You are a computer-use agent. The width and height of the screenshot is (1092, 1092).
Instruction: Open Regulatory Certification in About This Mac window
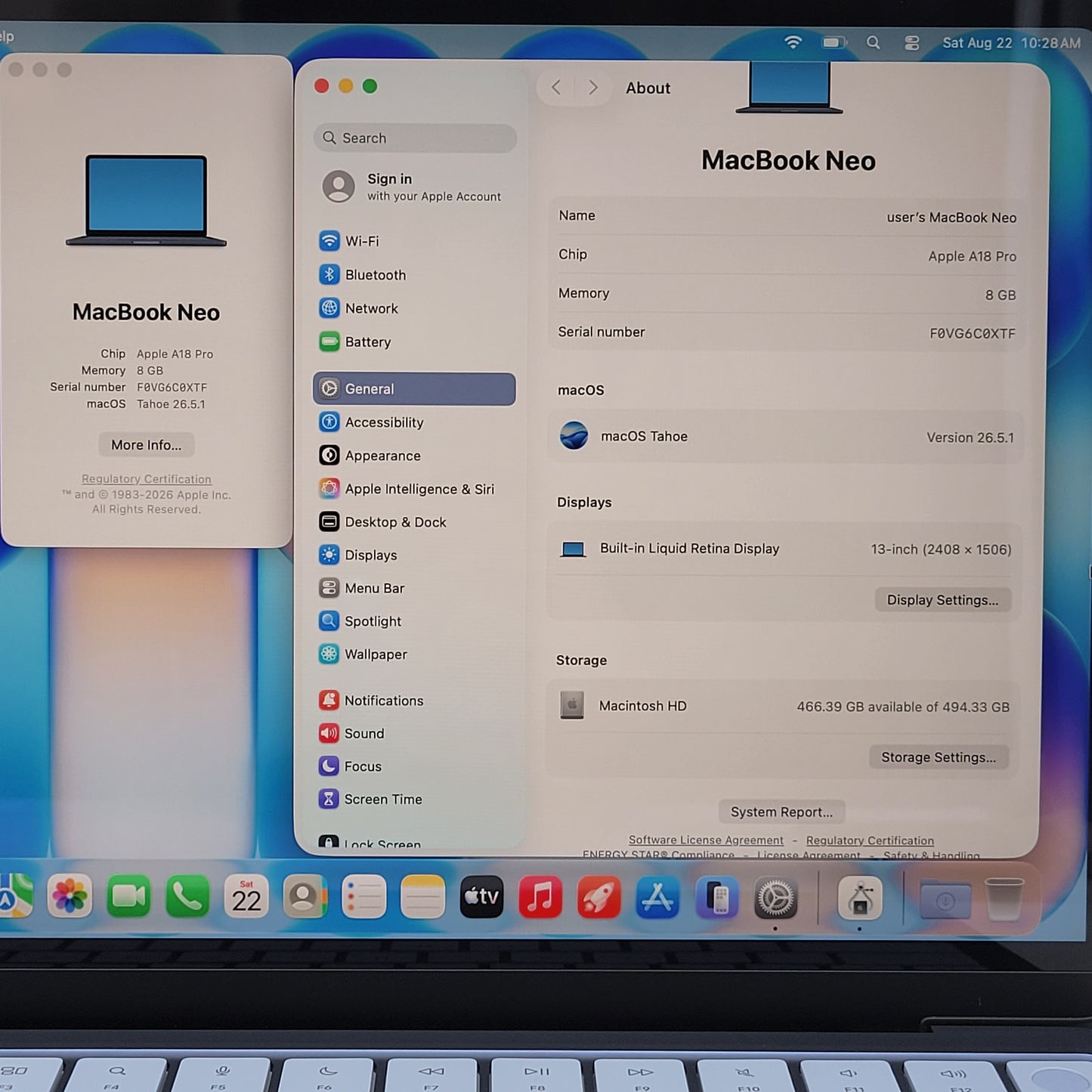tap(147, 479)
